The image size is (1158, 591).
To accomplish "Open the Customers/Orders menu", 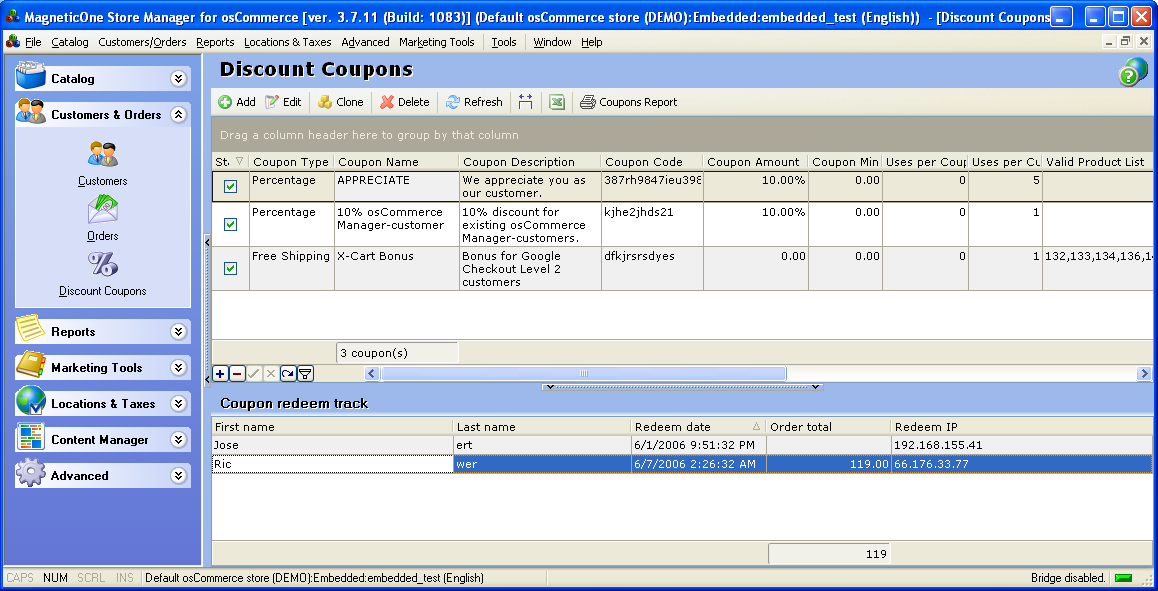I will (143, 42).
